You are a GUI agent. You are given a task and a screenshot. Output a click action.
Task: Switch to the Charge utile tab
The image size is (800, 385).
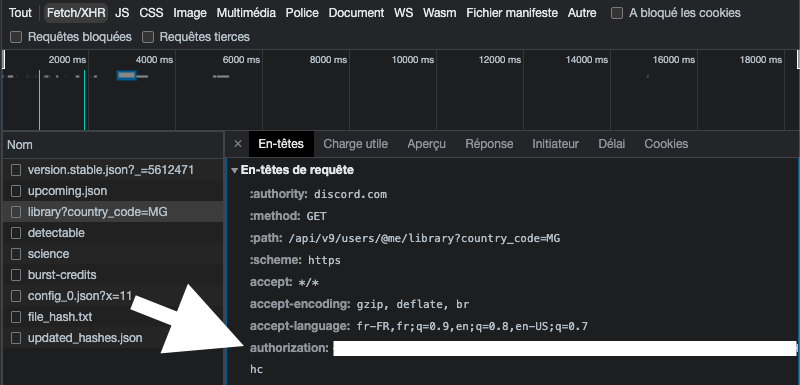tap(356, 144)
